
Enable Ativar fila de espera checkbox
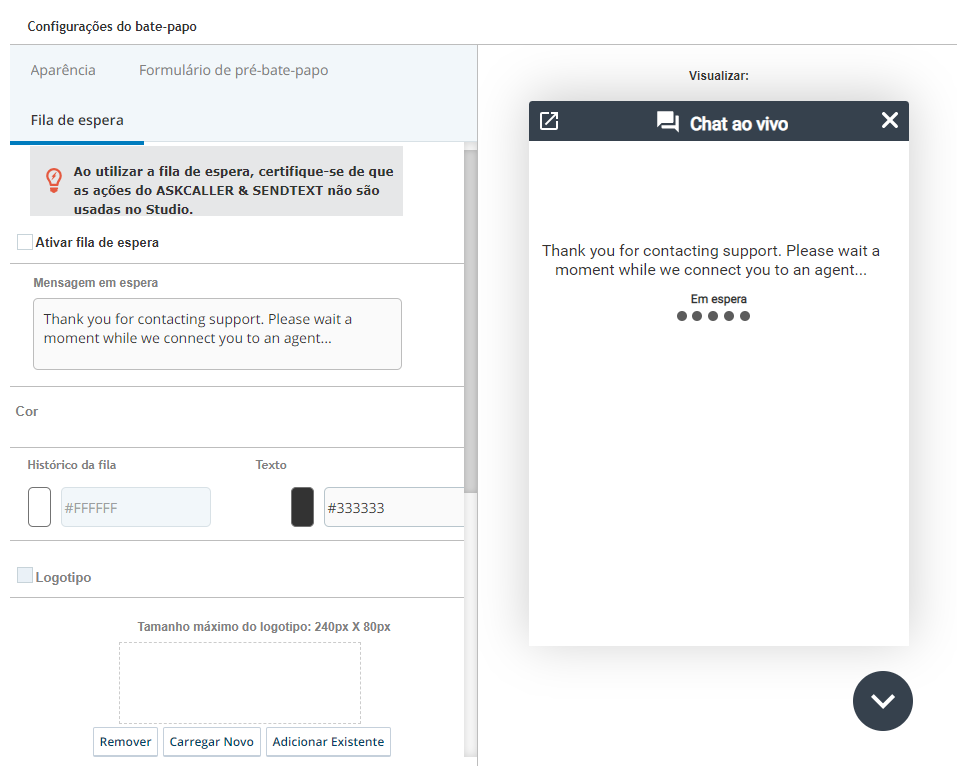25,242
